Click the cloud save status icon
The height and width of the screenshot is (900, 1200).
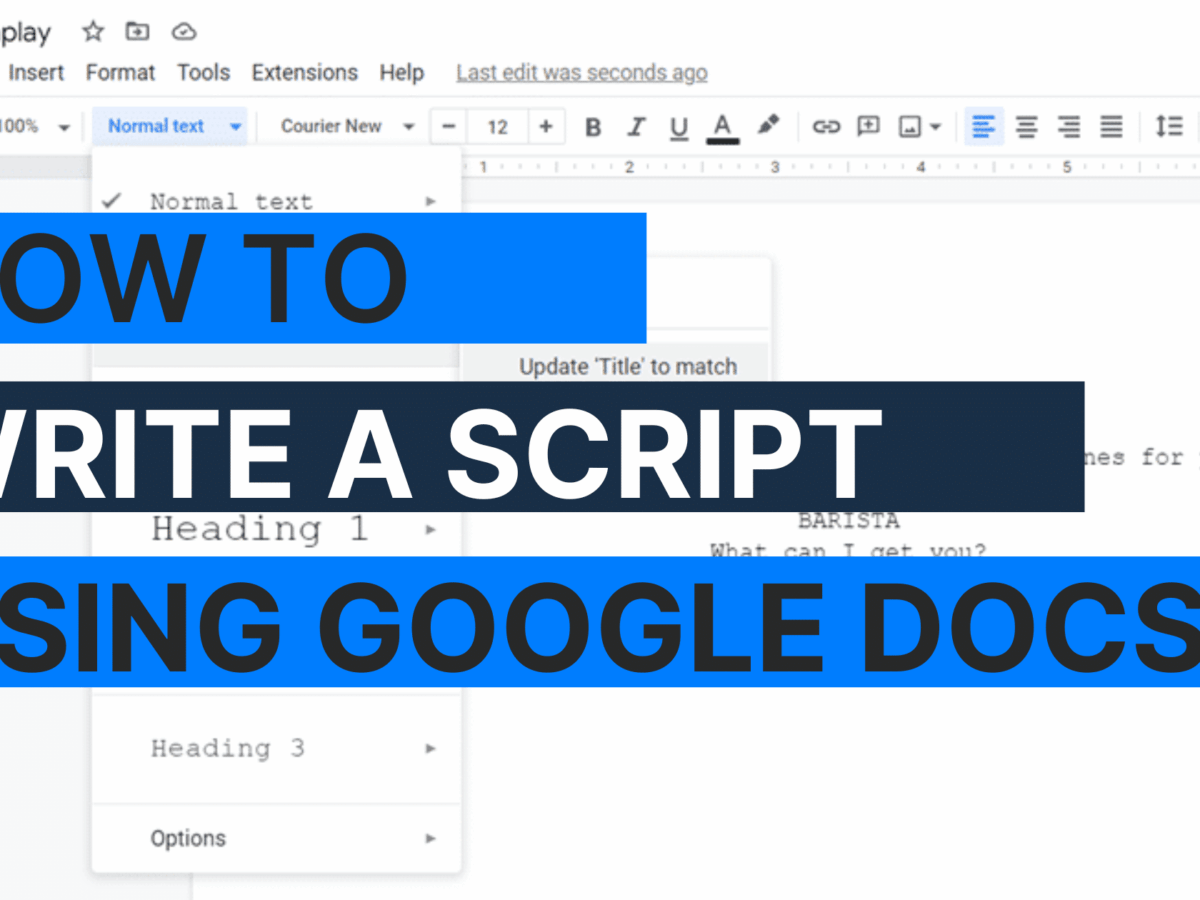[x=183, y=32]
